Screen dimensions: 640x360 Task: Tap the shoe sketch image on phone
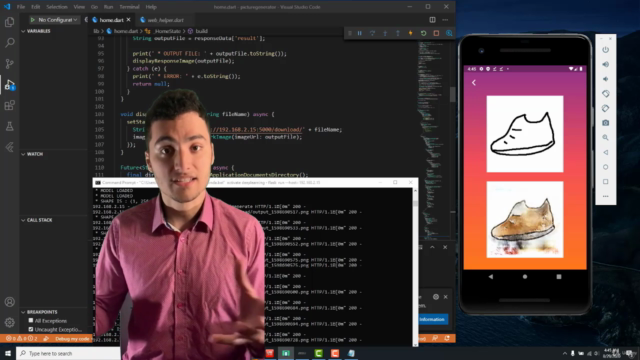pos(525,134)
